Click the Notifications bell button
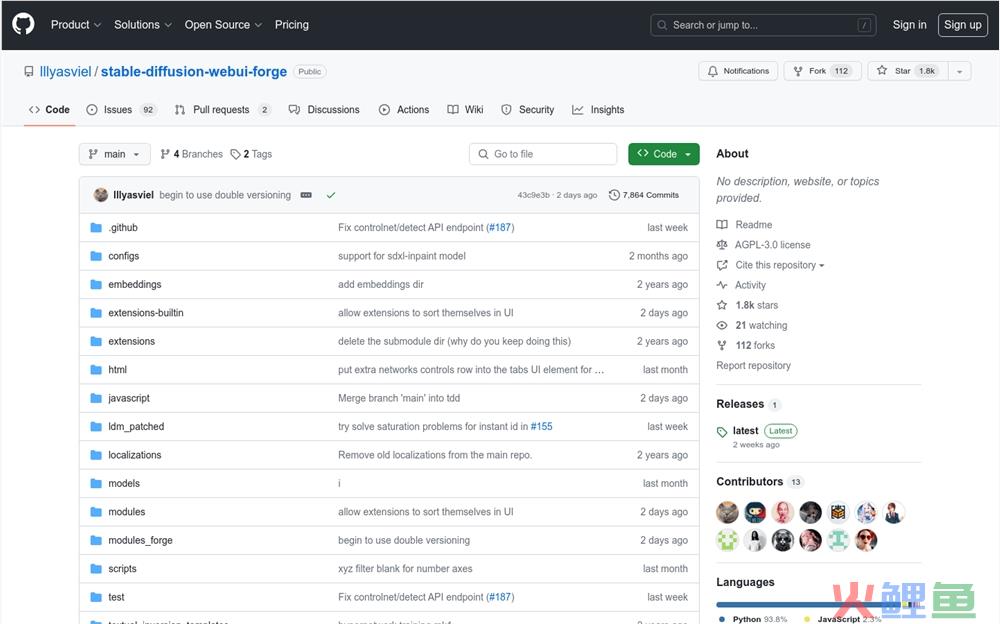Viewport: 1000px width, 624px height. (x=738, y=71)
